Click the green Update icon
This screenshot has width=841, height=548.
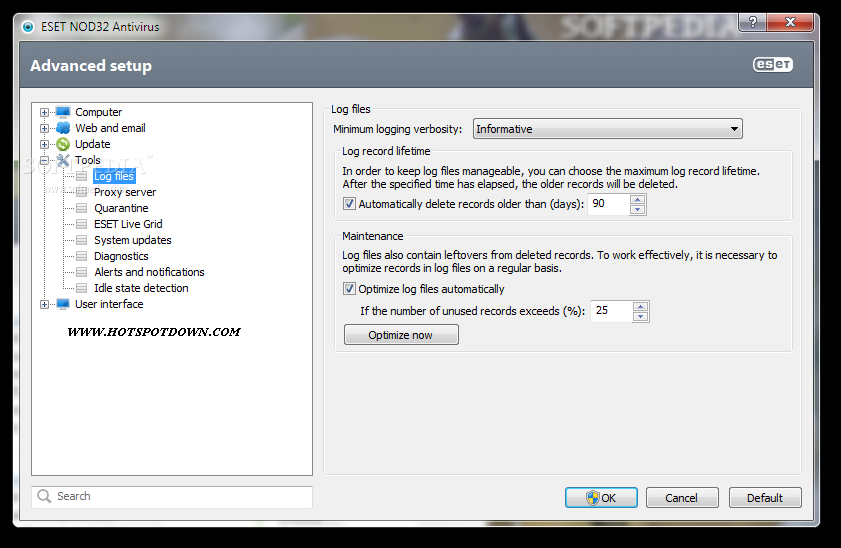(x=63, y=144)
